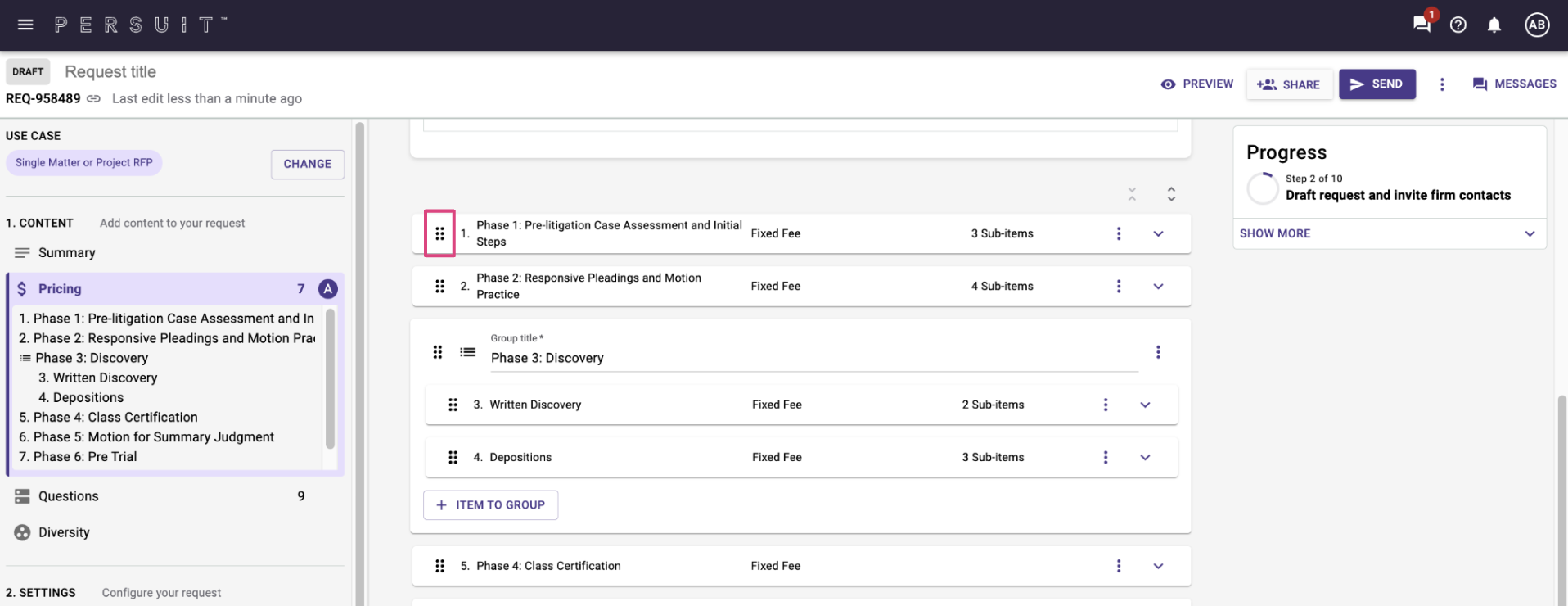The width and height of the screenshot is (1568, 606).
Task: Open the AB user avatar menu
Action: pyautogui.click(x=1537, y=25)
